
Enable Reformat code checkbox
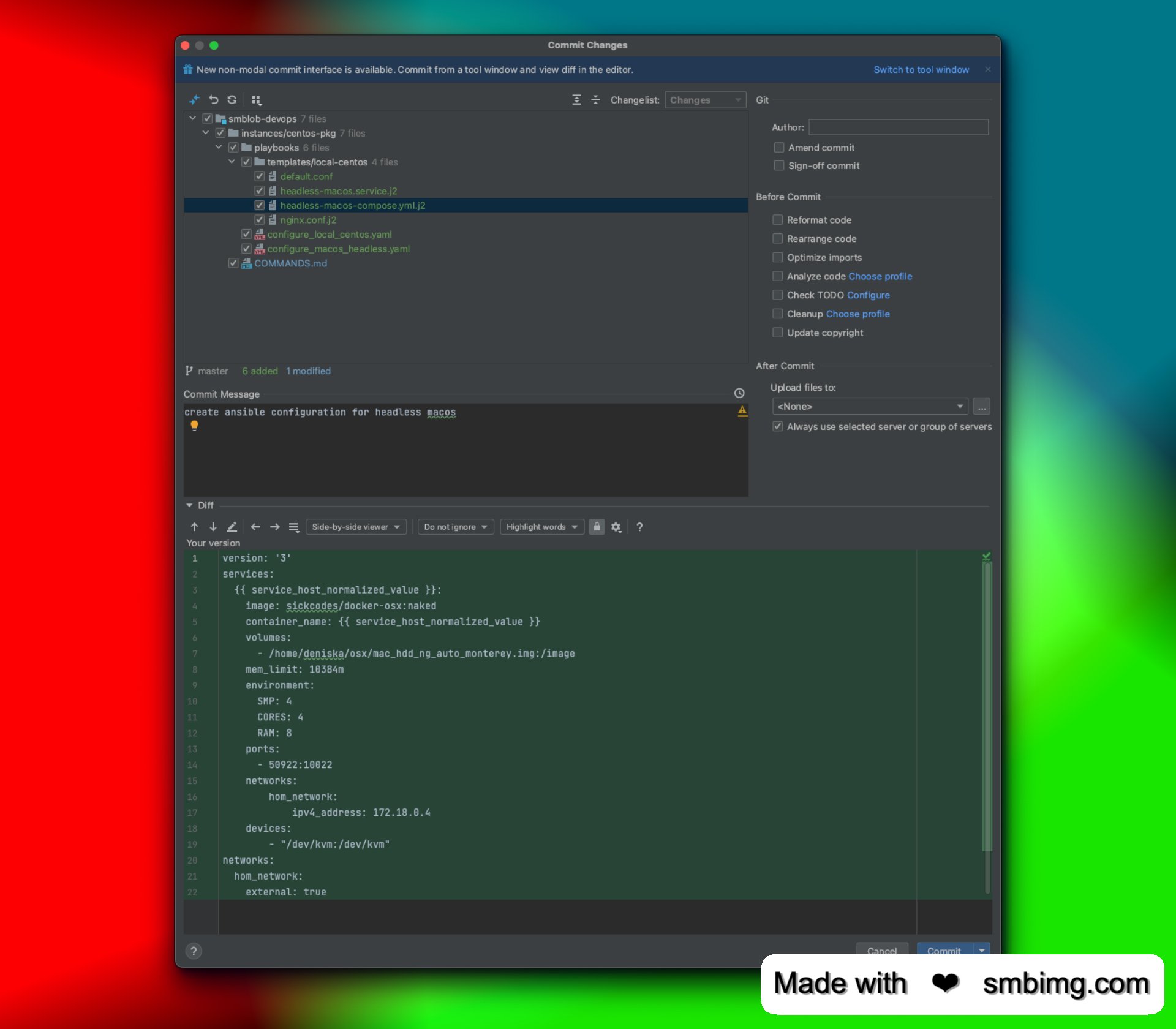[778, 219]
